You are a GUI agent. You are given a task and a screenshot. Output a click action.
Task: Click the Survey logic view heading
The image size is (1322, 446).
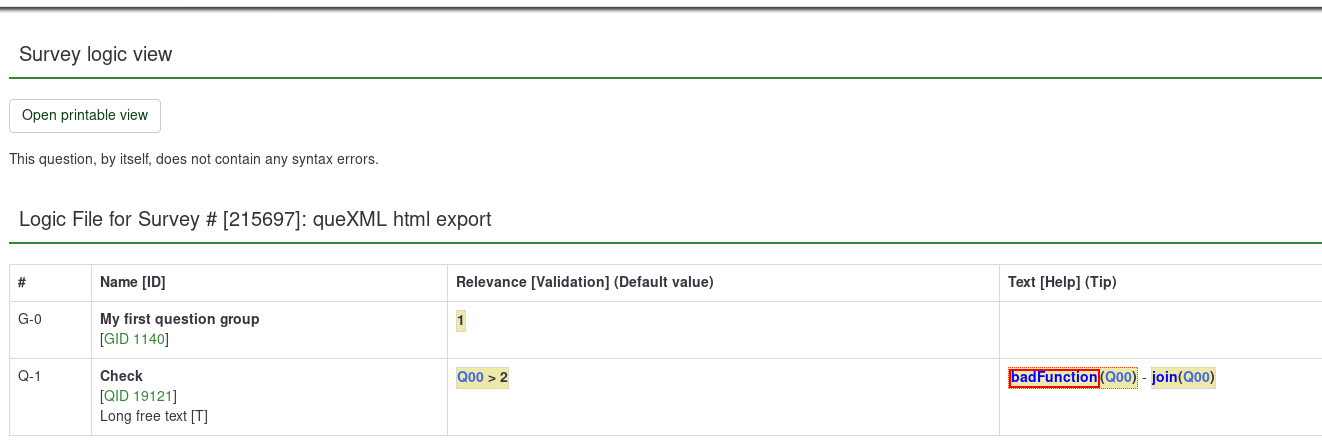(96, 54)
